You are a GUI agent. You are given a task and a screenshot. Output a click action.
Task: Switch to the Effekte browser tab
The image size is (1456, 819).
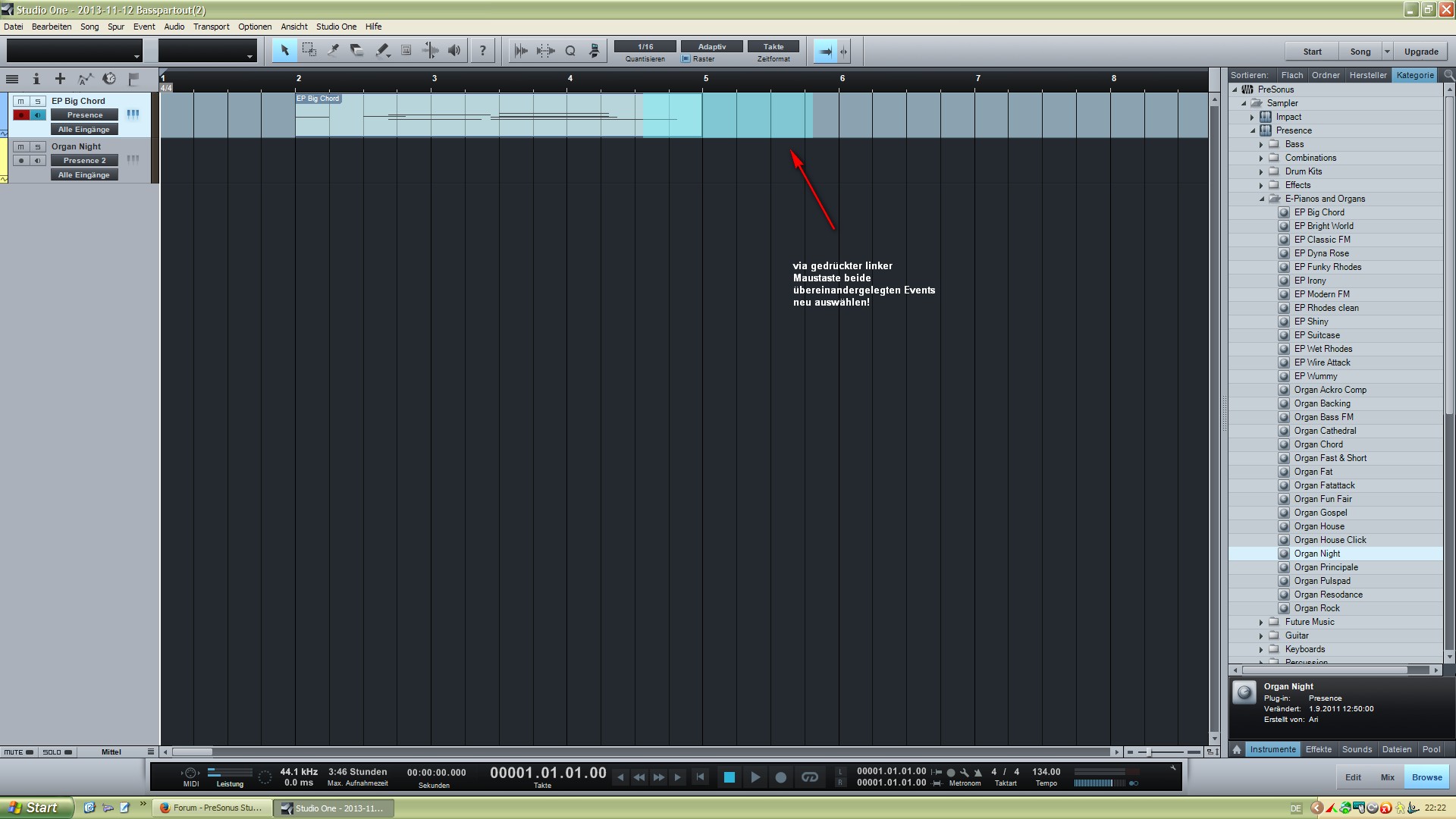pyautogui.click(x=1319, y=749)
